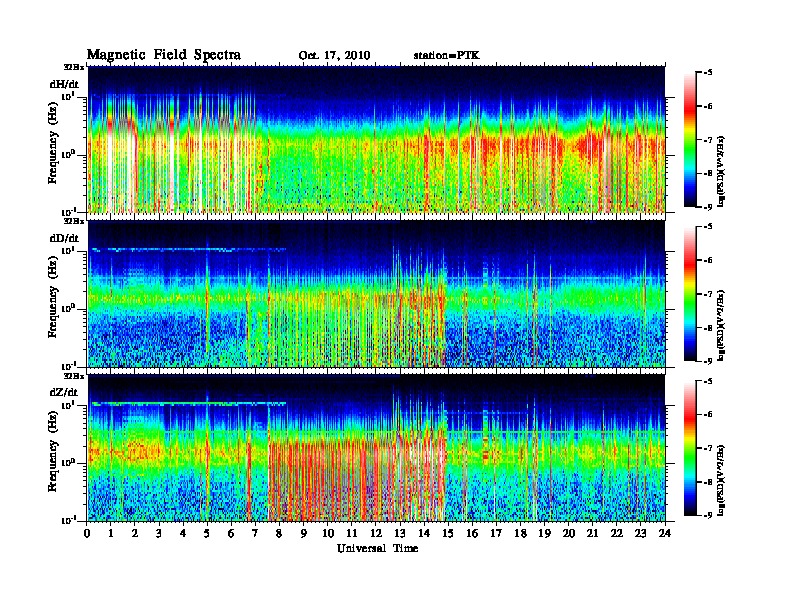Image resolution: width=792 pixels, height=612 pixels.
Task: Click the dZ/dt panel label
Action: [x=64, y=392]
